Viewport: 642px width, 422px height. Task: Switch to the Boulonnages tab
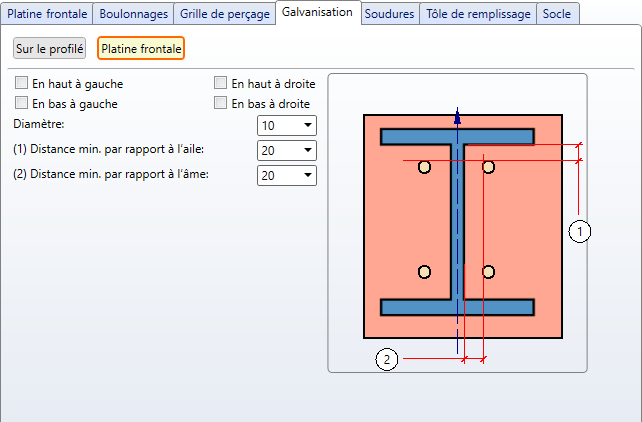tap(133, 13)
